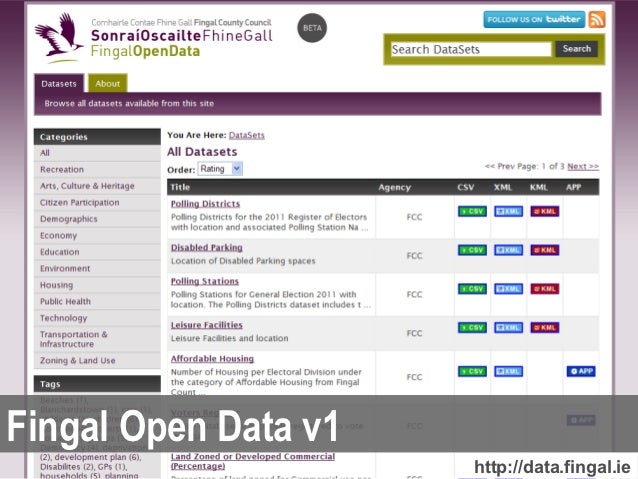Image resolution: width=638 pixels, height=479 pixels.
Task: Select the Technology category
Action: click(x=97, y=318)
